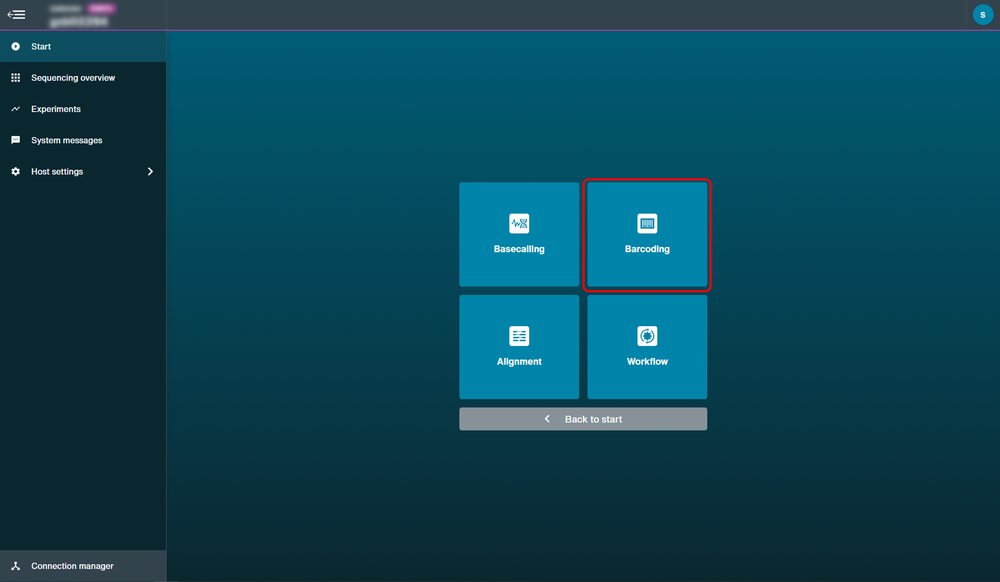The height and width of the screenshot is (582, 1000).
Task: Open the Connection manager
Action: pyautogui.click(x=83, y=566)
